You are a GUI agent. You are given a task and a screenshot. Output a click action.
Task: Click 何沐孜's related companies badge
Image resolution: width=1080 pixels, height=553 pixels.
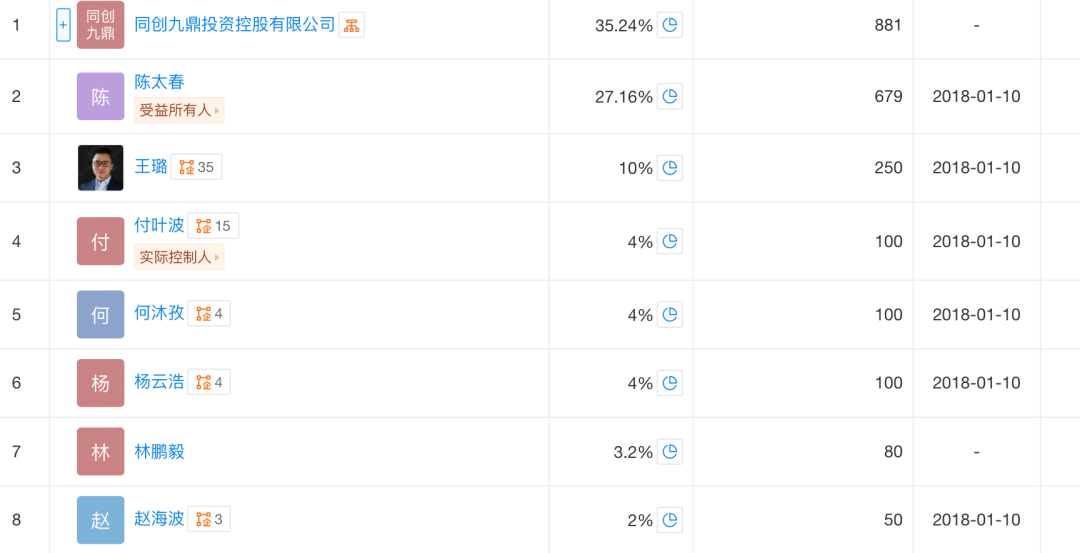[x=209, y=314]
